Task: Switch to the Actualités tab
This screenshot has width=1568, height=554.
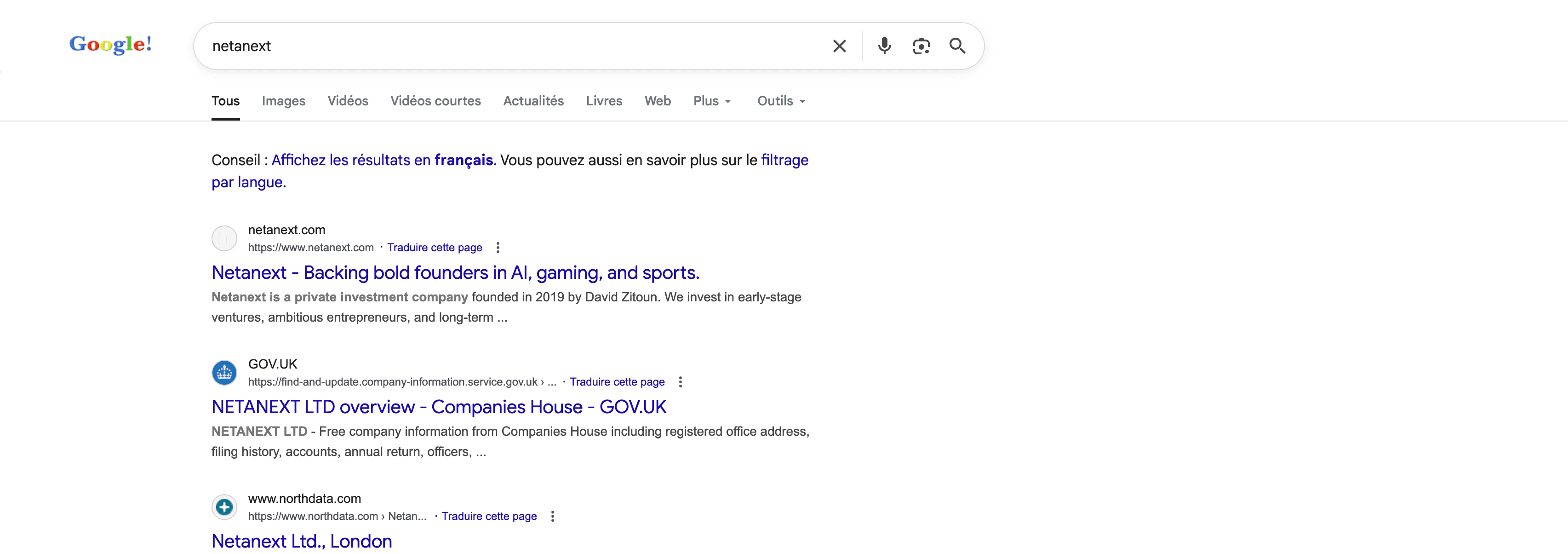Action: pos(533,101)
